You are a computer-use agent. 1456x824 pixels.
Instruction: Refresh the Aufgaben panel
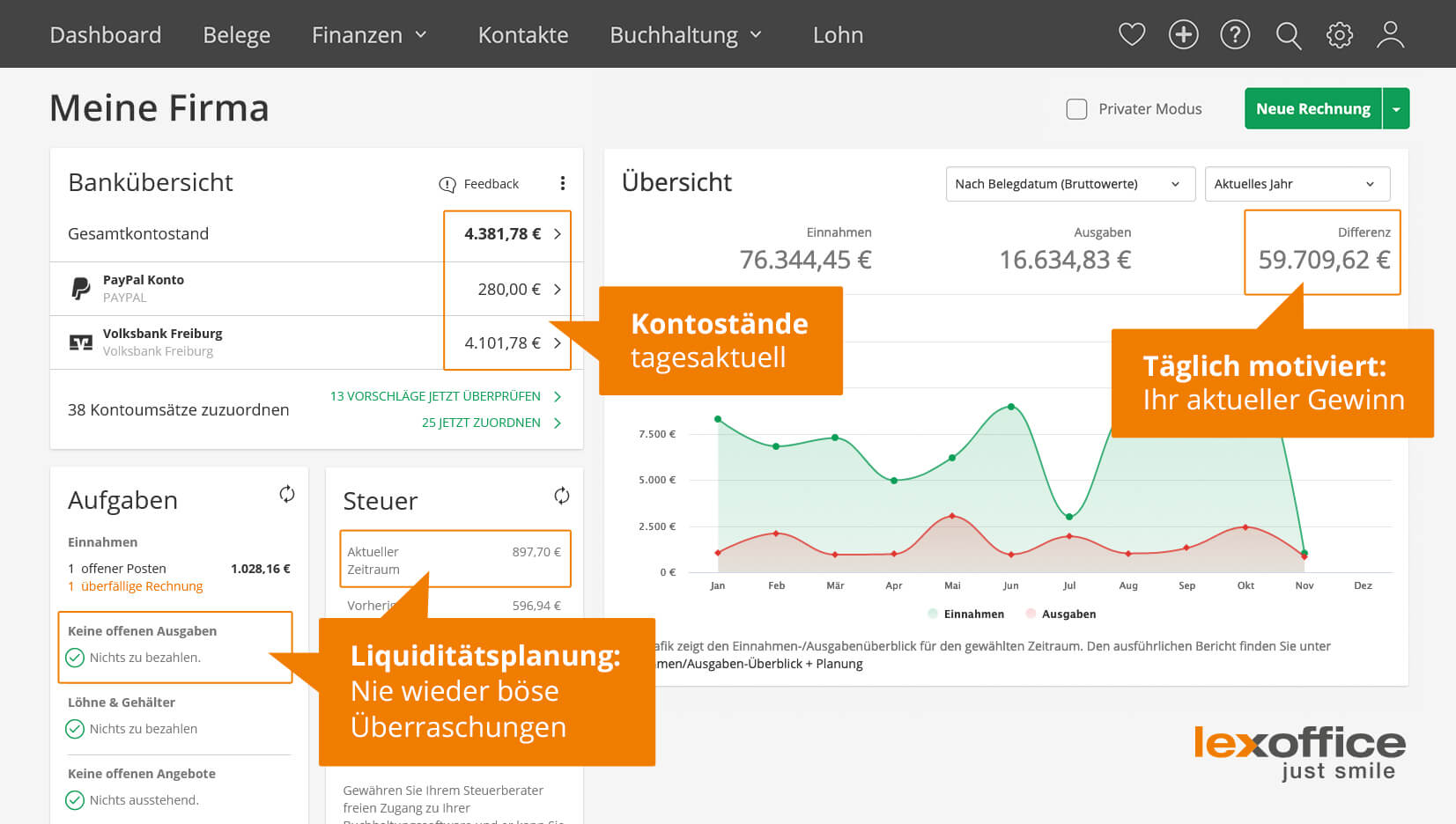tap(287, 494)
